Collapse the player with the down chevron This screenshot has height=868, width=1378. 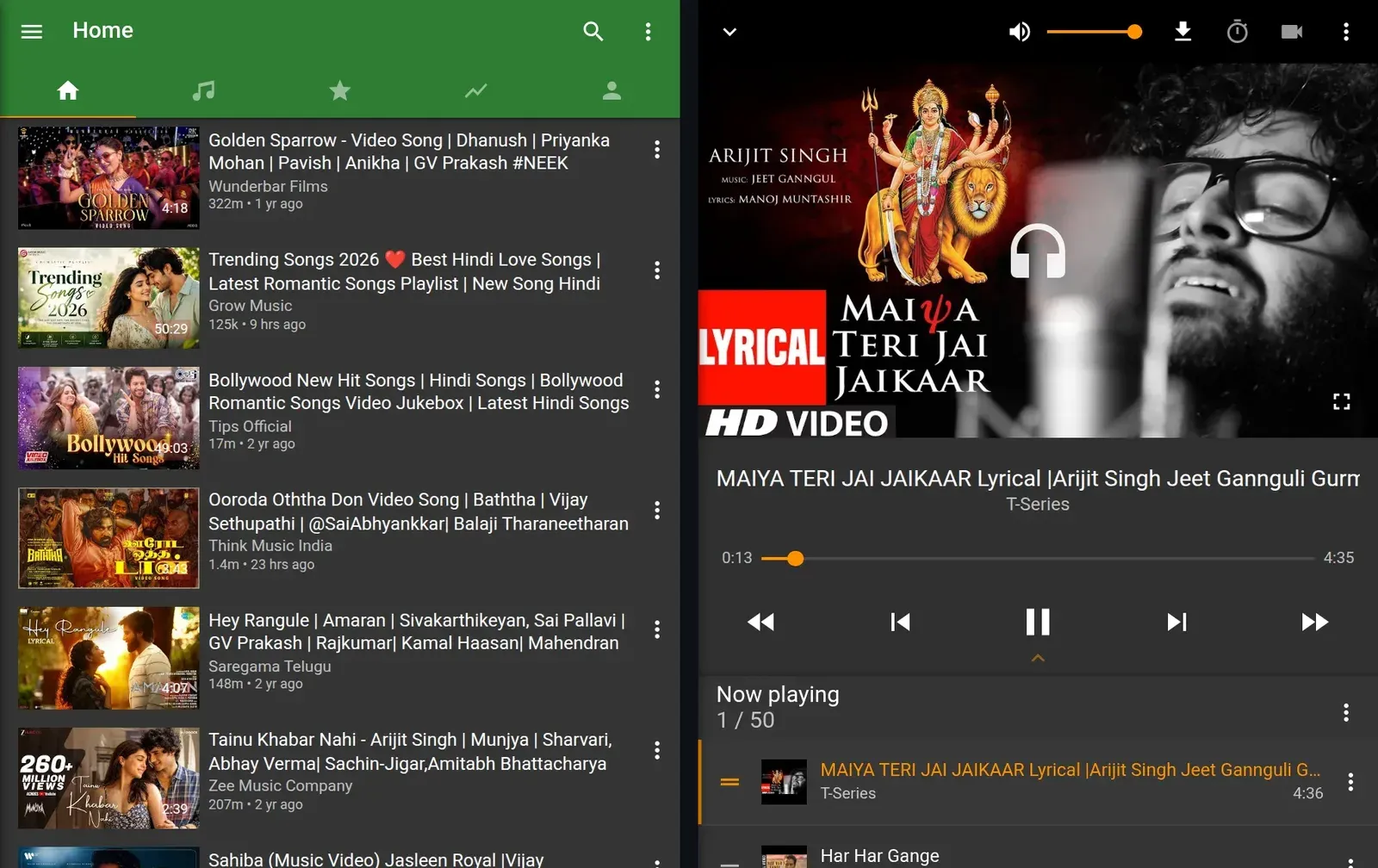point(729,32)
